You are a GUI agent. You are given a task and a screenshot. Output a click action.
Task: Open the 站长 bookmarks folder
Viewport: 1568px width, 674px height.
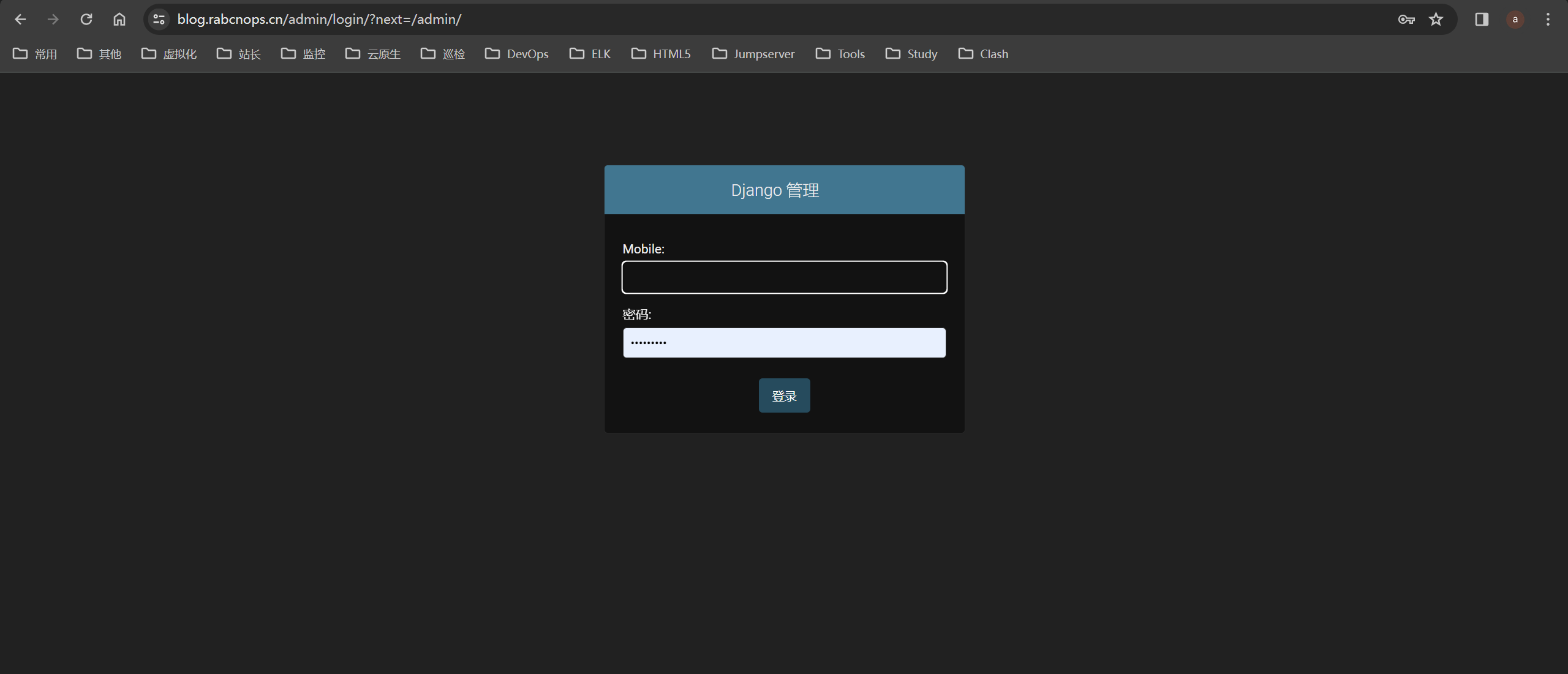tap(239, 54)
